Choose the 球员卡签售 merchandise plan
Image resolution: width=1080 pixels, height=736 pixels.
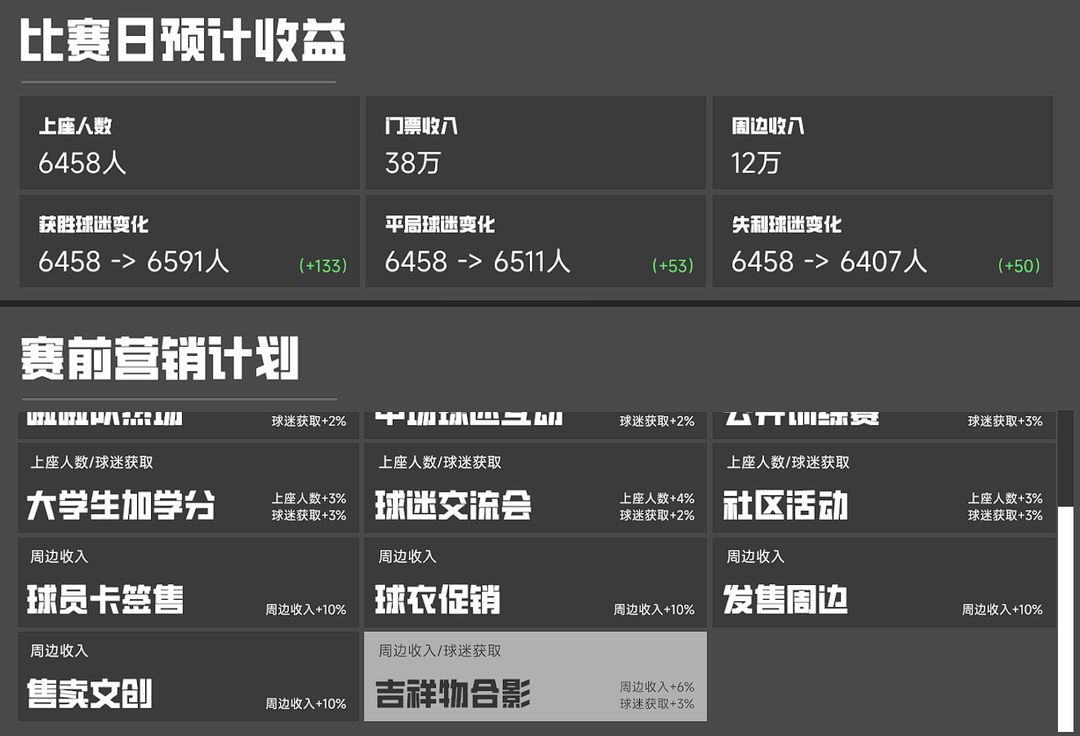189,582
